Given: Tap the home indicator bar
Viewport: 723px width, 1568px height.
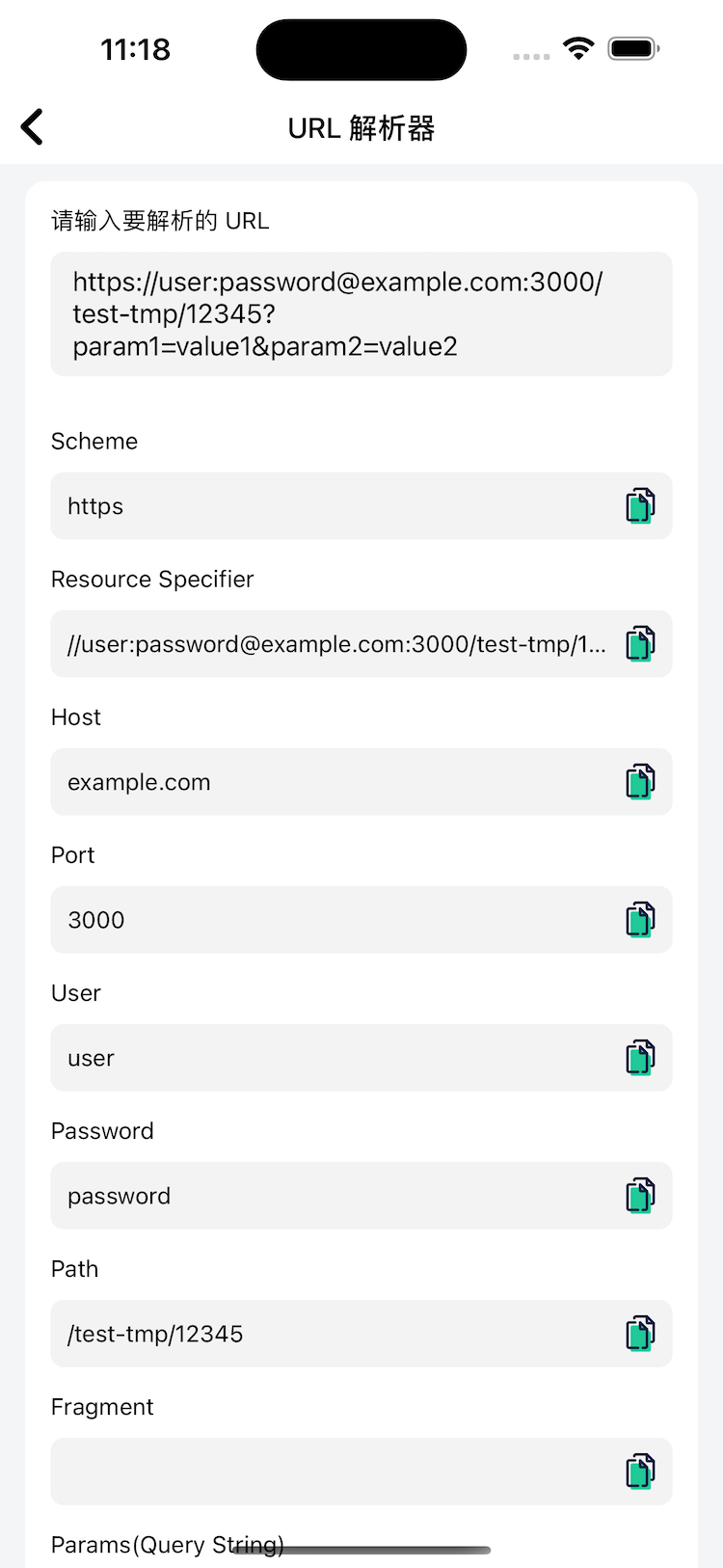Looking at the screenshot, I should 361,1550.
